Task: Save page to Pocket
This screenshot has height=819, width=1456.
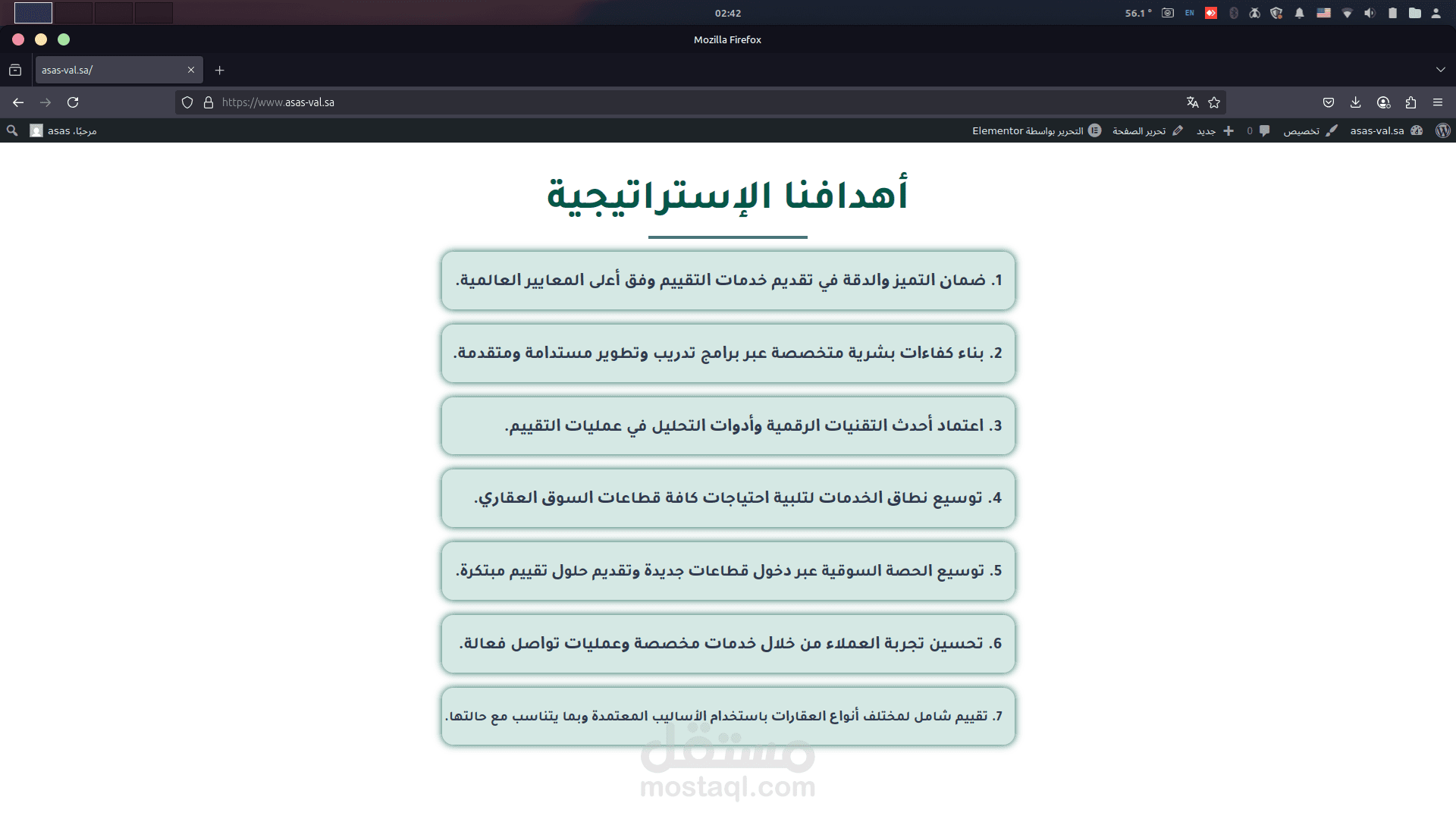Action: pyautogui.click(x=1329, y=102)
